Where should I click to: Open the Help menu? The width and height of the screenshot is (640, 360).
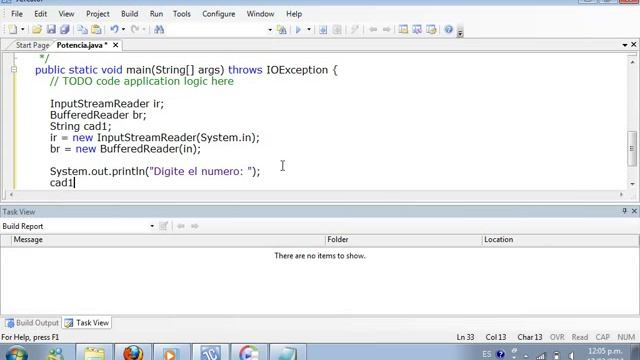pos(294,14)
